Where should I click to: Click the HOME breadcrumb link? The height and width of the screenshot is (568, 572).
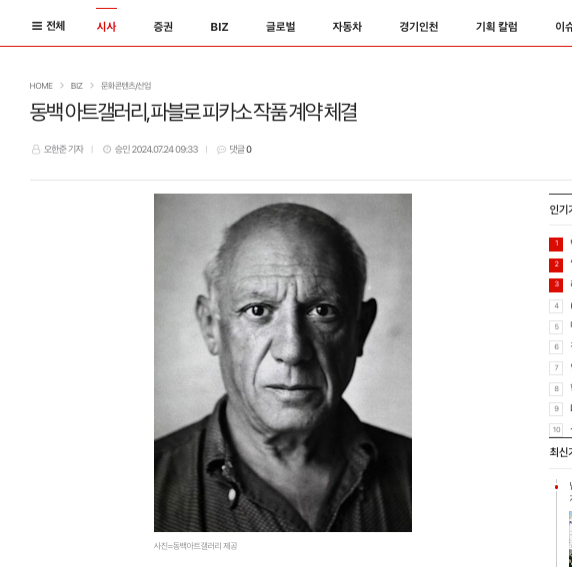tap(41, 86)
